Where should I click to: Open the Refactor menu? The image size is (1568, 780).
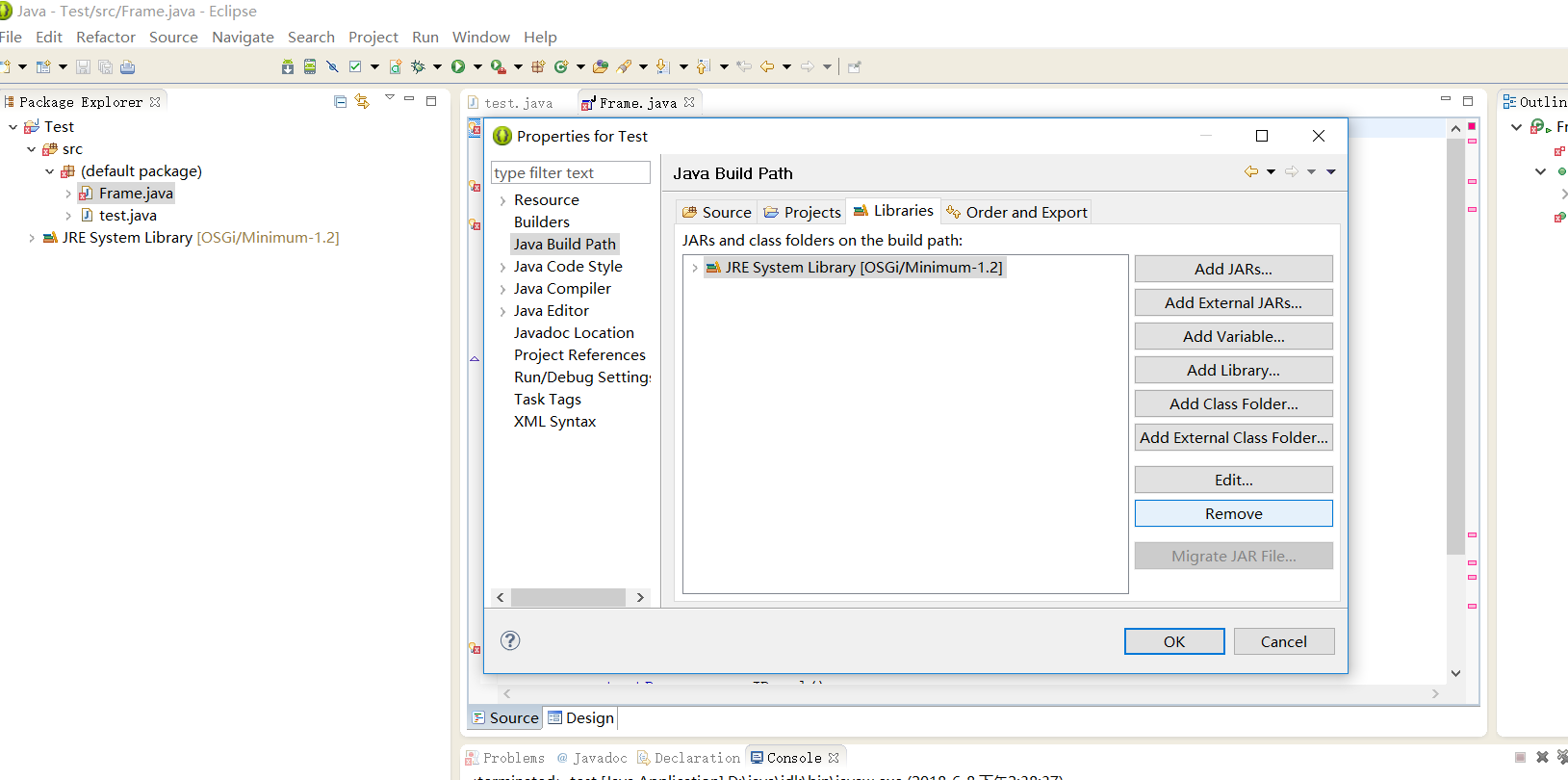click(106, 37)
